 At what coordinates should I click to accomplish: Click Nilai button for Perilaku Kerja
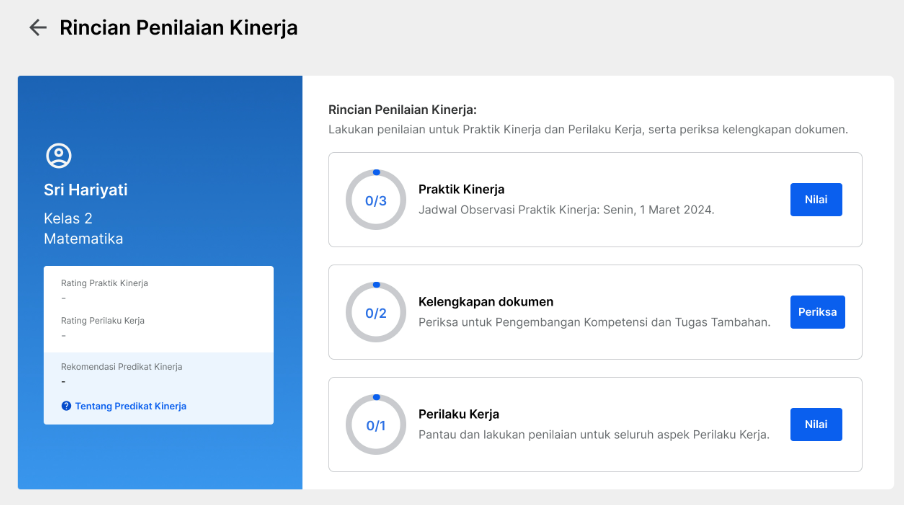[816, 424]
